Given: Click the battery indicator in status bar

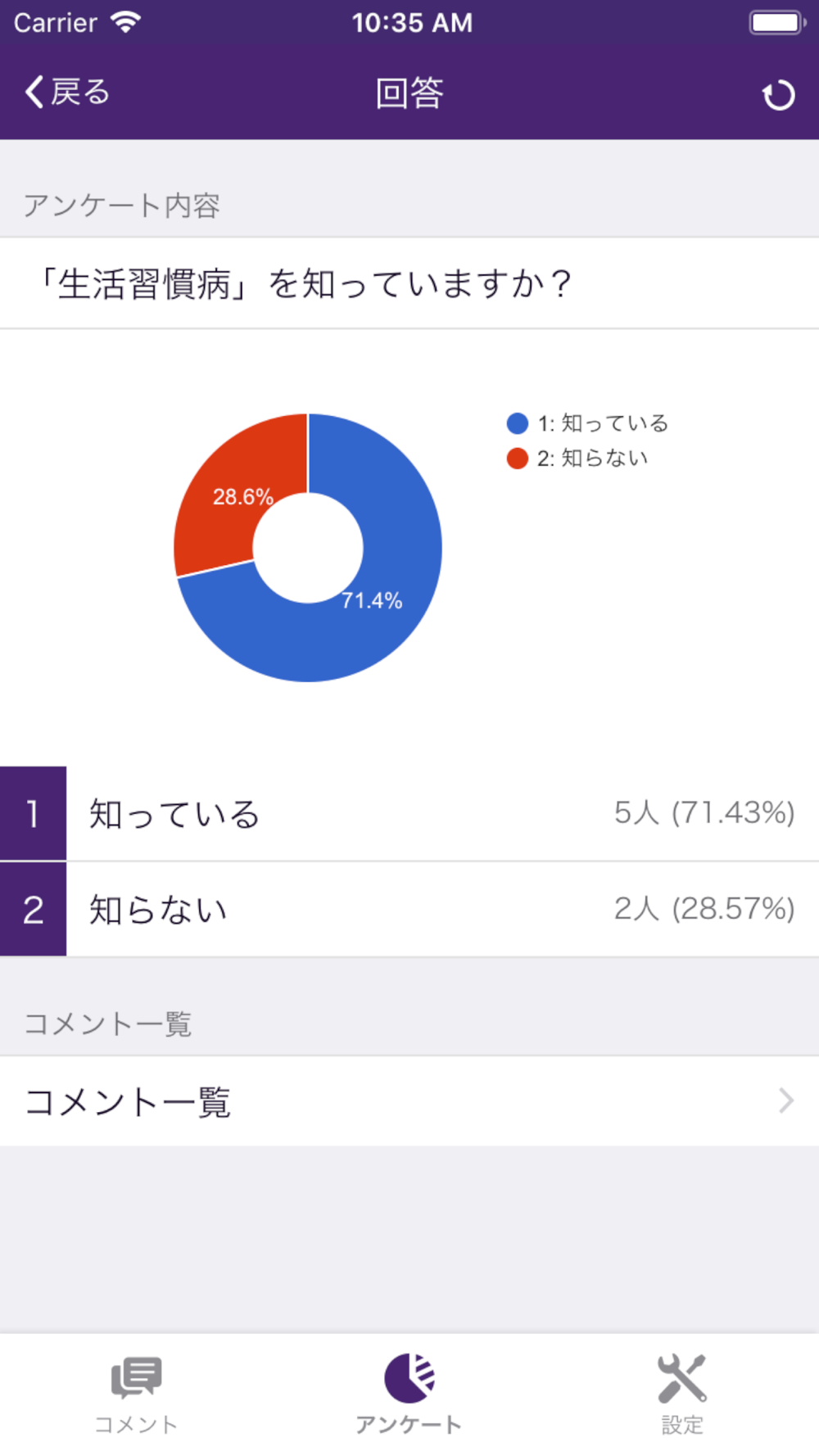Looking at the screenshot, I should (777, 22).
